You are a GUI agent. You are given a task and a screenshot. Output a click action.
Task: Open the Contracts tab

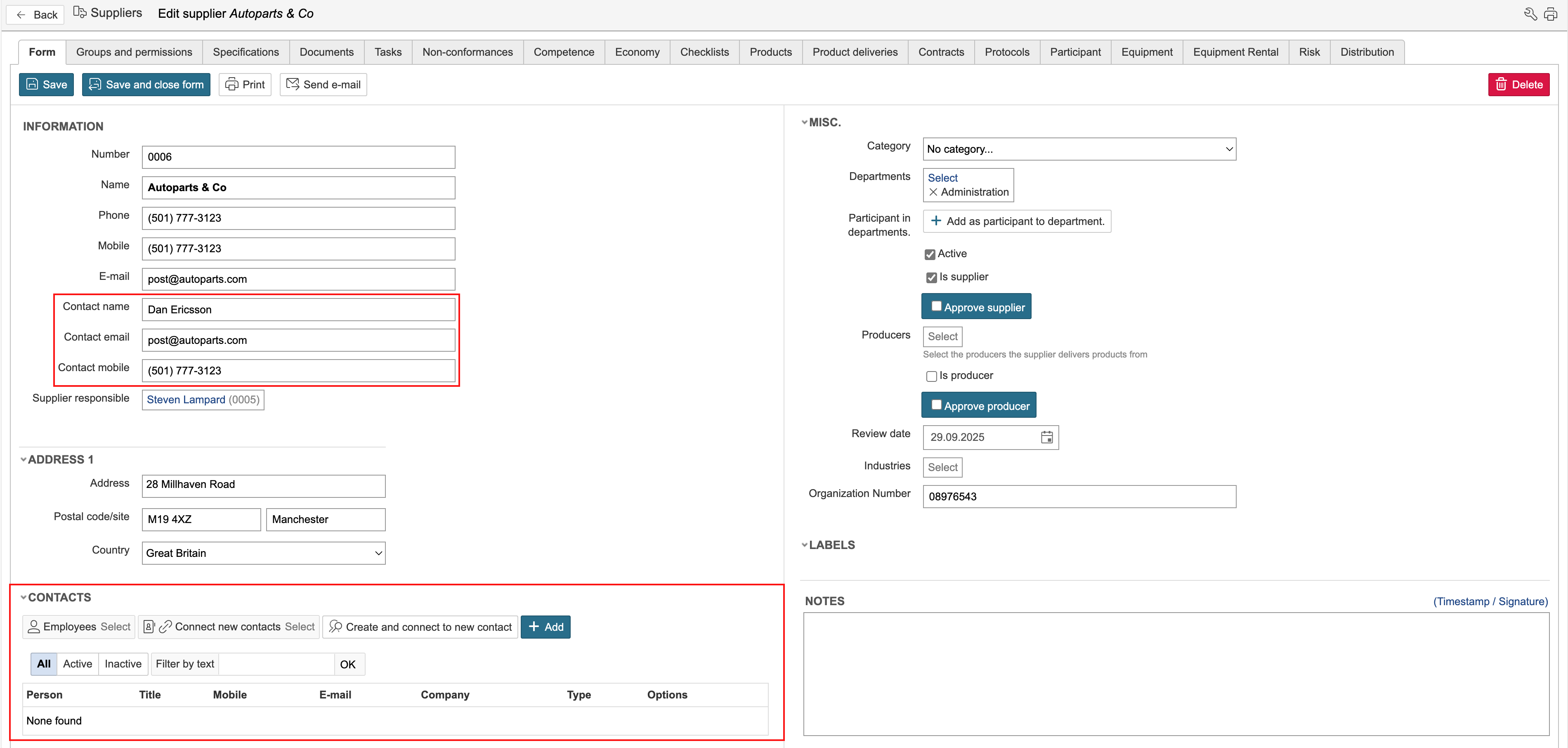[x=941, y=52]
